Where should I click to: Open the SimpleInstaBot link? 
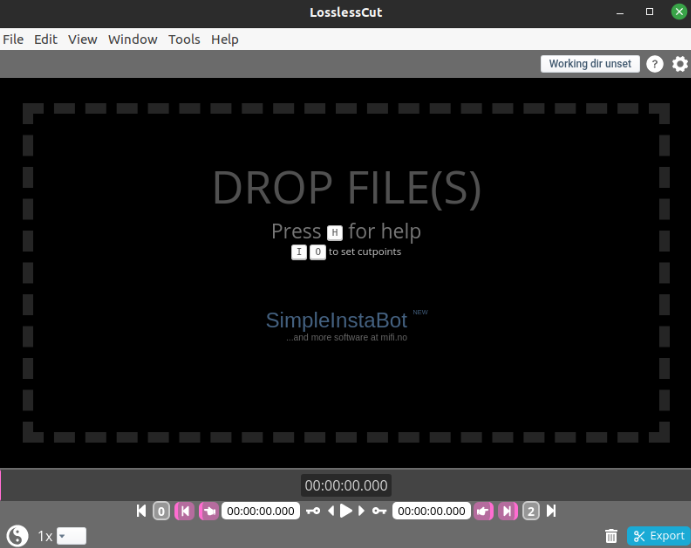pyautogui.click(x=336, y=320)
